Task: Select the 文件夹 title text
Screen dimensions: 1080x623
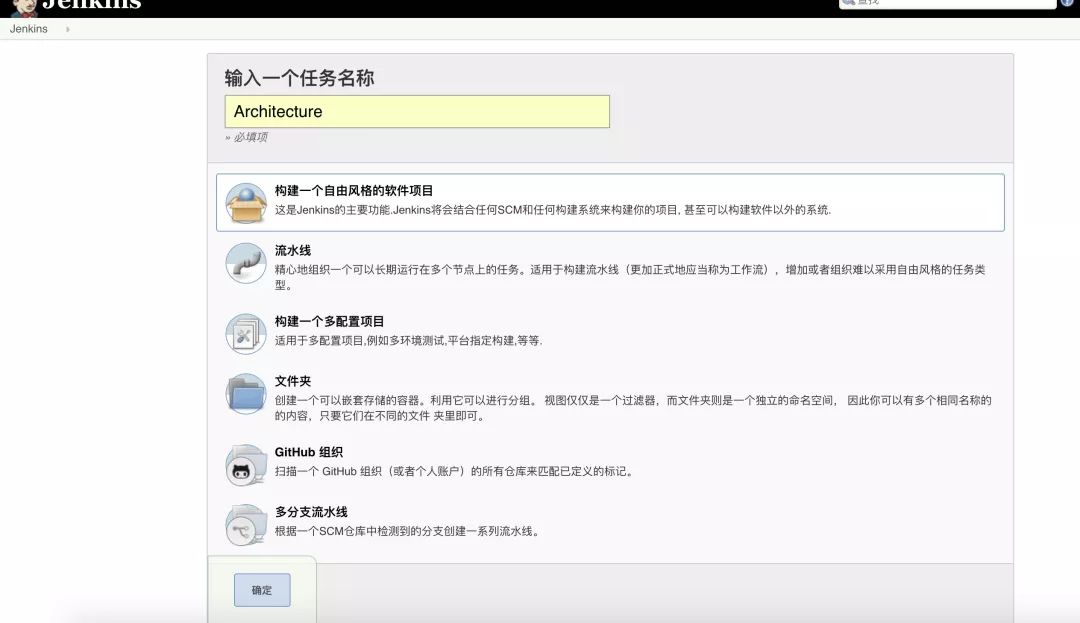Action: pos(293,381)
